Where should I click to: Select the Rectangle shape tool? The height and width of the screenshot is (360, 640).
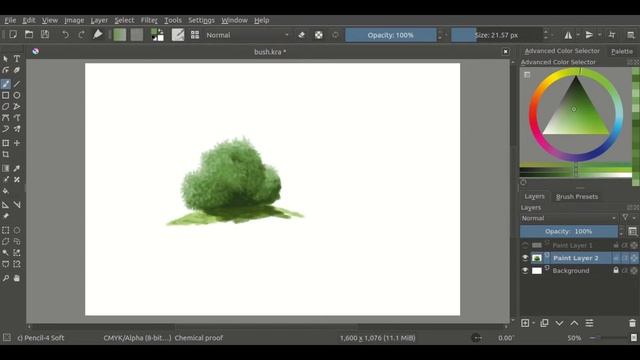tap(6, 95)
